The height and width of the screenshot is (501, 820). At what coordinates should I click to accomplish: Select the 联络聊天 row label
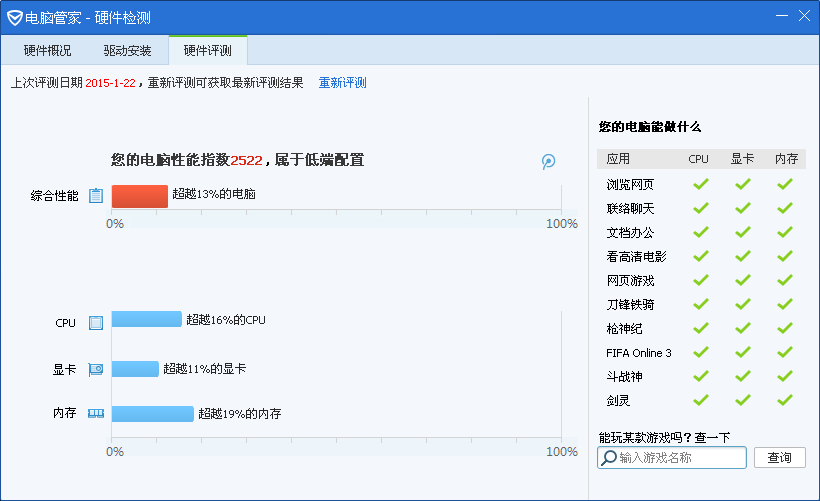tap(630, 209)
